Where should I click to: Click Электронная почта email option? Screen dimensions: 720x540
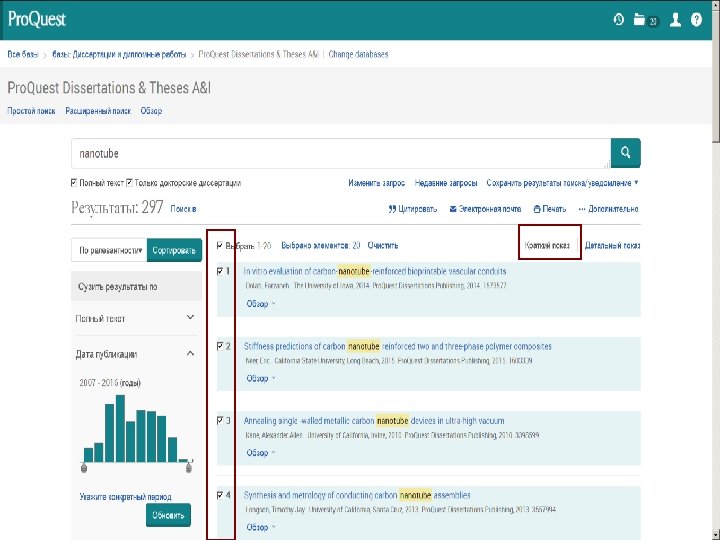coord(485,209)
